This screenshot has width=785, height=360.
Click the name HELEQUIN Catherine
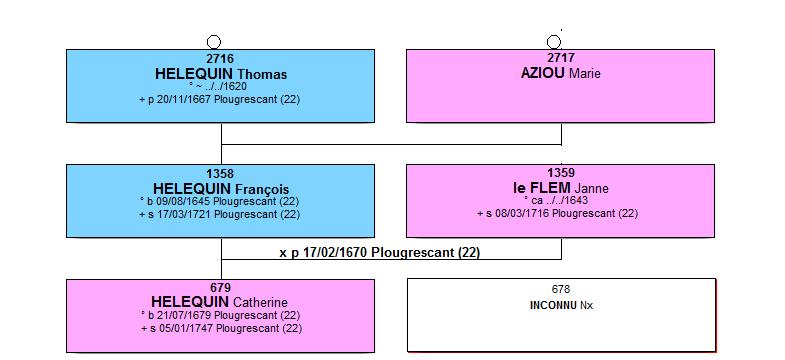click(x=219, y=302)
